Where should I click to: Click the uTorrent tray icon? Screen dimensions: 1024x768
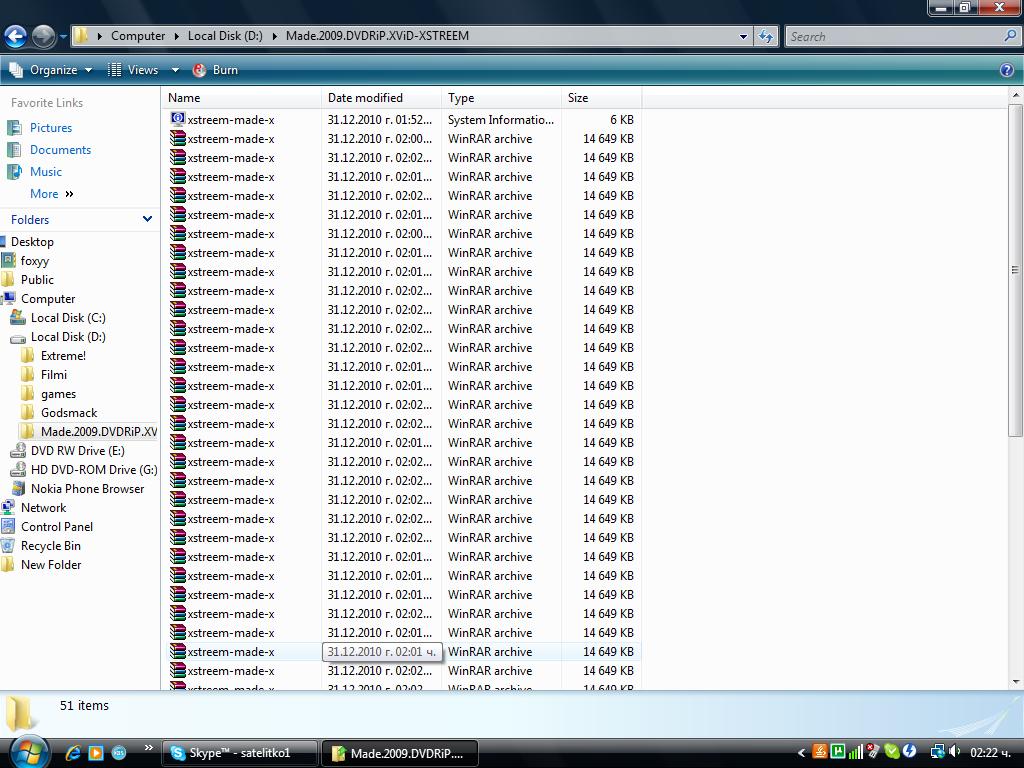pos(838,752)
